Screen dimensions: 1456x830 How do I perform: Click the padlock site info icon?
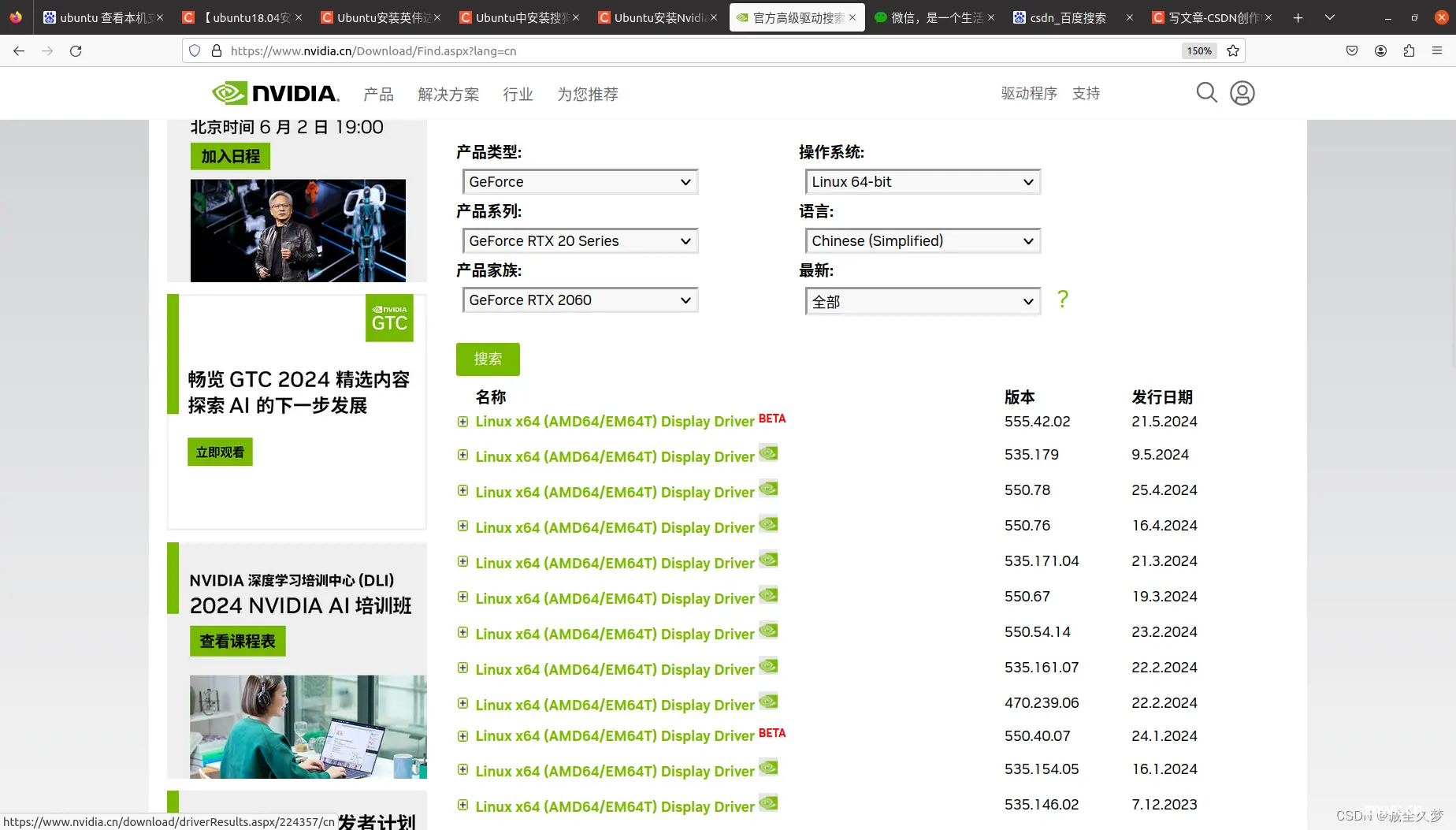point(217,50)
